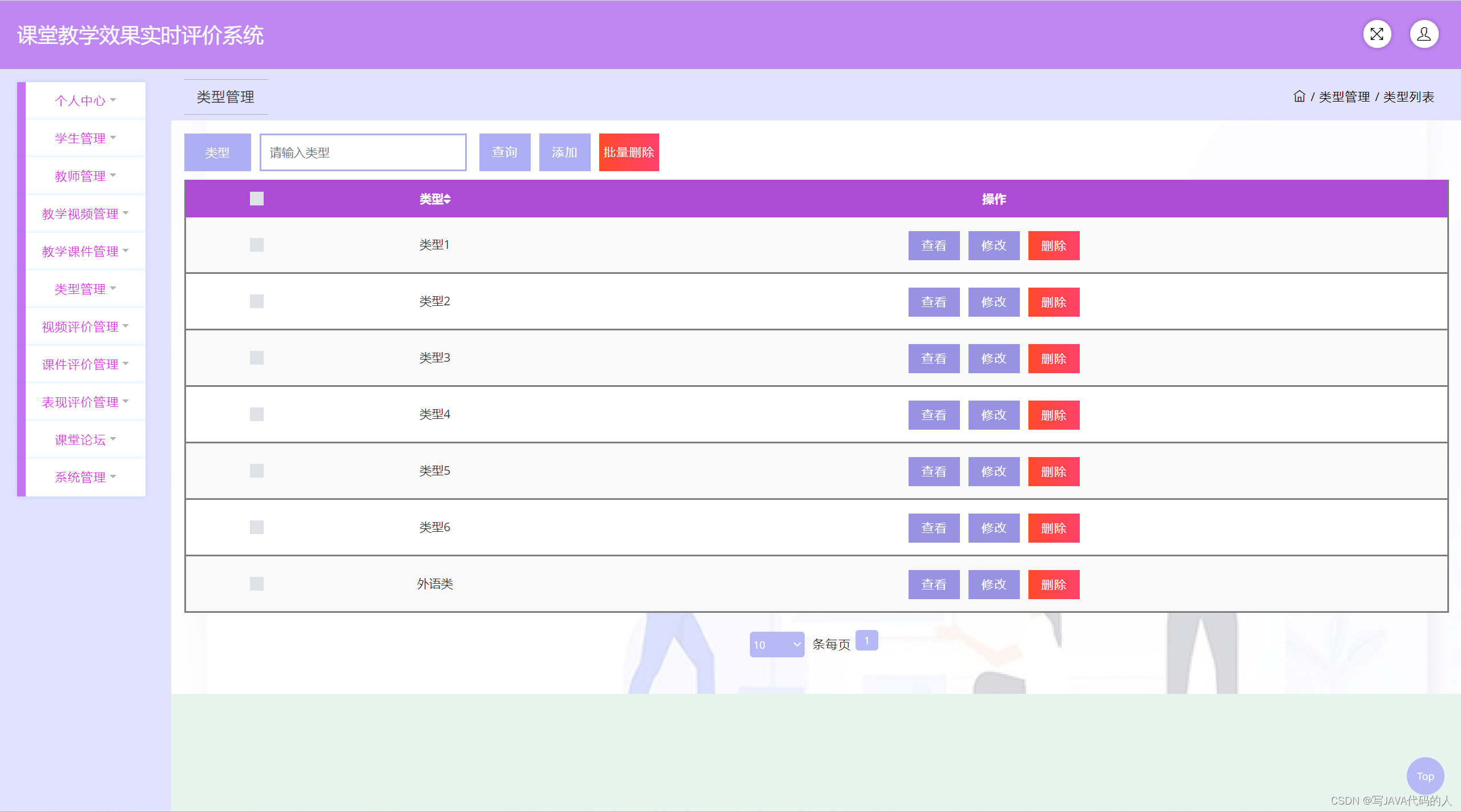Expand the 学生管理 sidebar menu
This screenshot has height=812, width=1461.
[80, 138]
